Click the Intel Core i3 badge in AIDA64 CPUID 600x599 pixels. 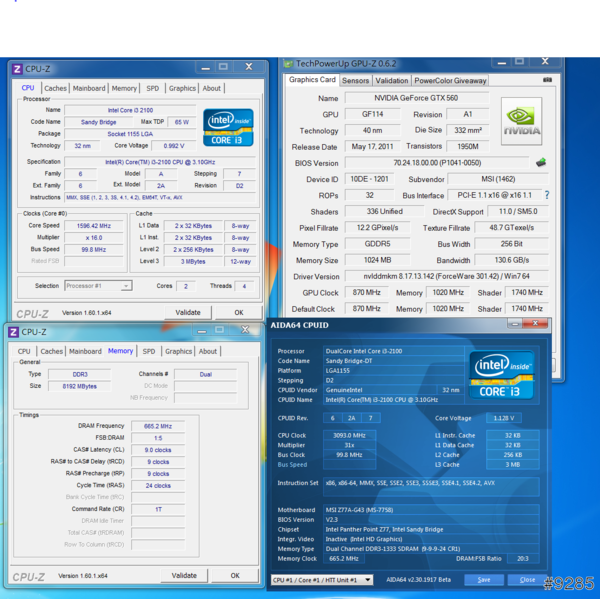pos(501,374)
